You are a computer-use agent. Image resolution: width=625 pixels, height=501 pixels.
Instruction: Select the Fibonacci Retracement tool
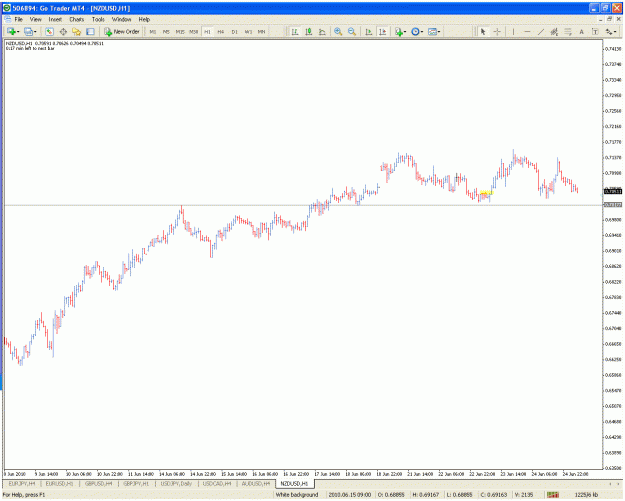pos(568,31)
